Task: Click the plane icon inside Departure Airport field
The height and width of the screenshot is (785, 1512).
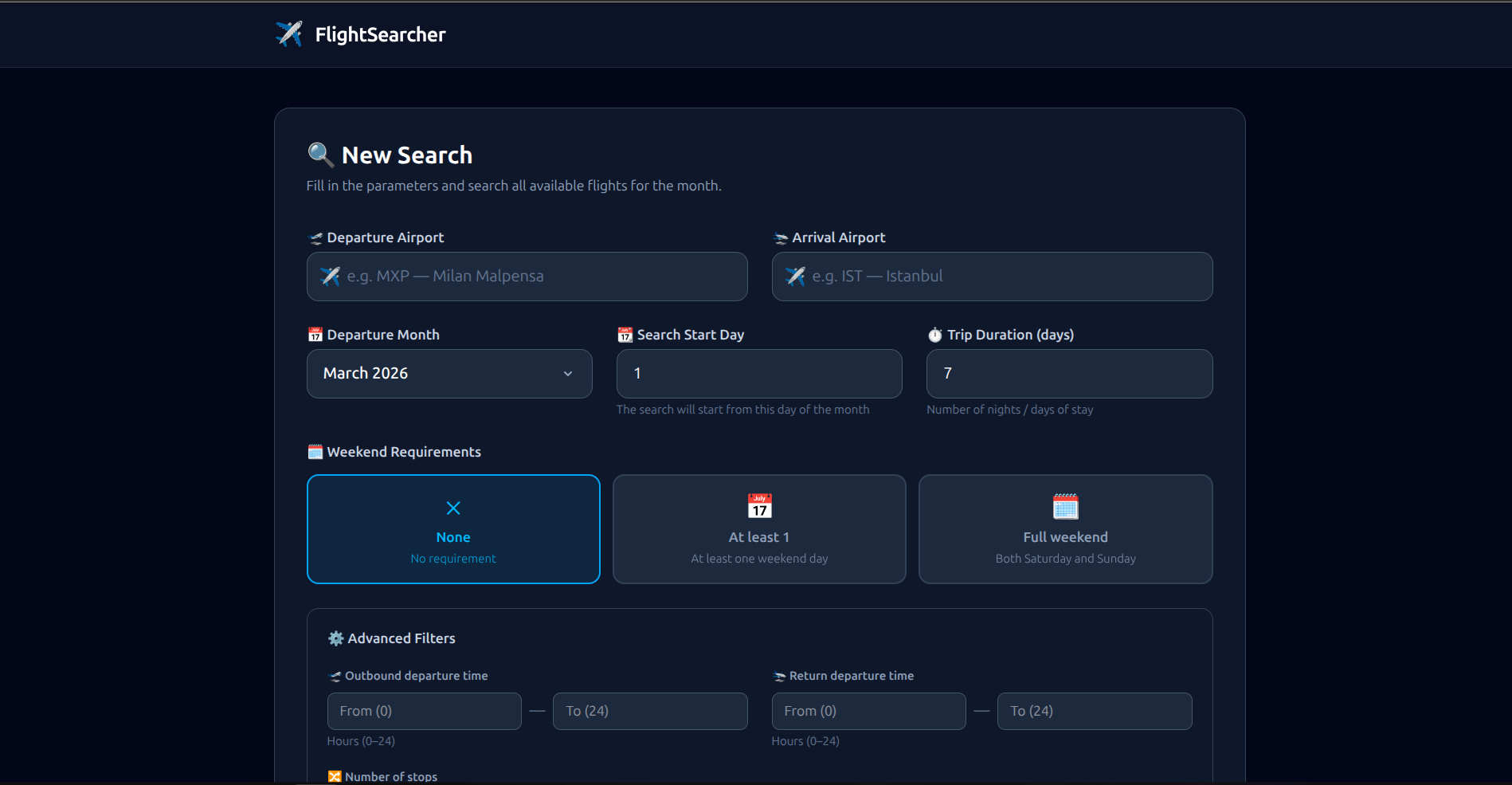Action: 329,277
